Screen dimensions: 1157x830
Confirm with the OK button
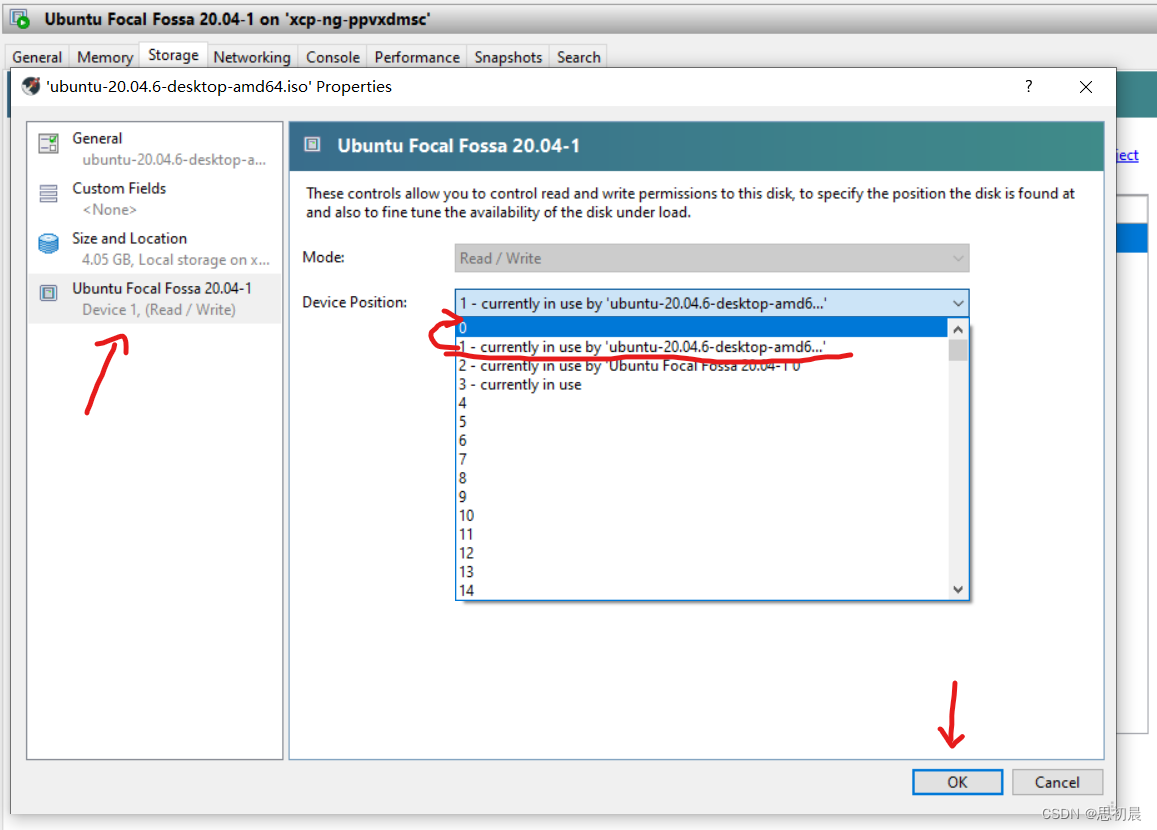957,782
